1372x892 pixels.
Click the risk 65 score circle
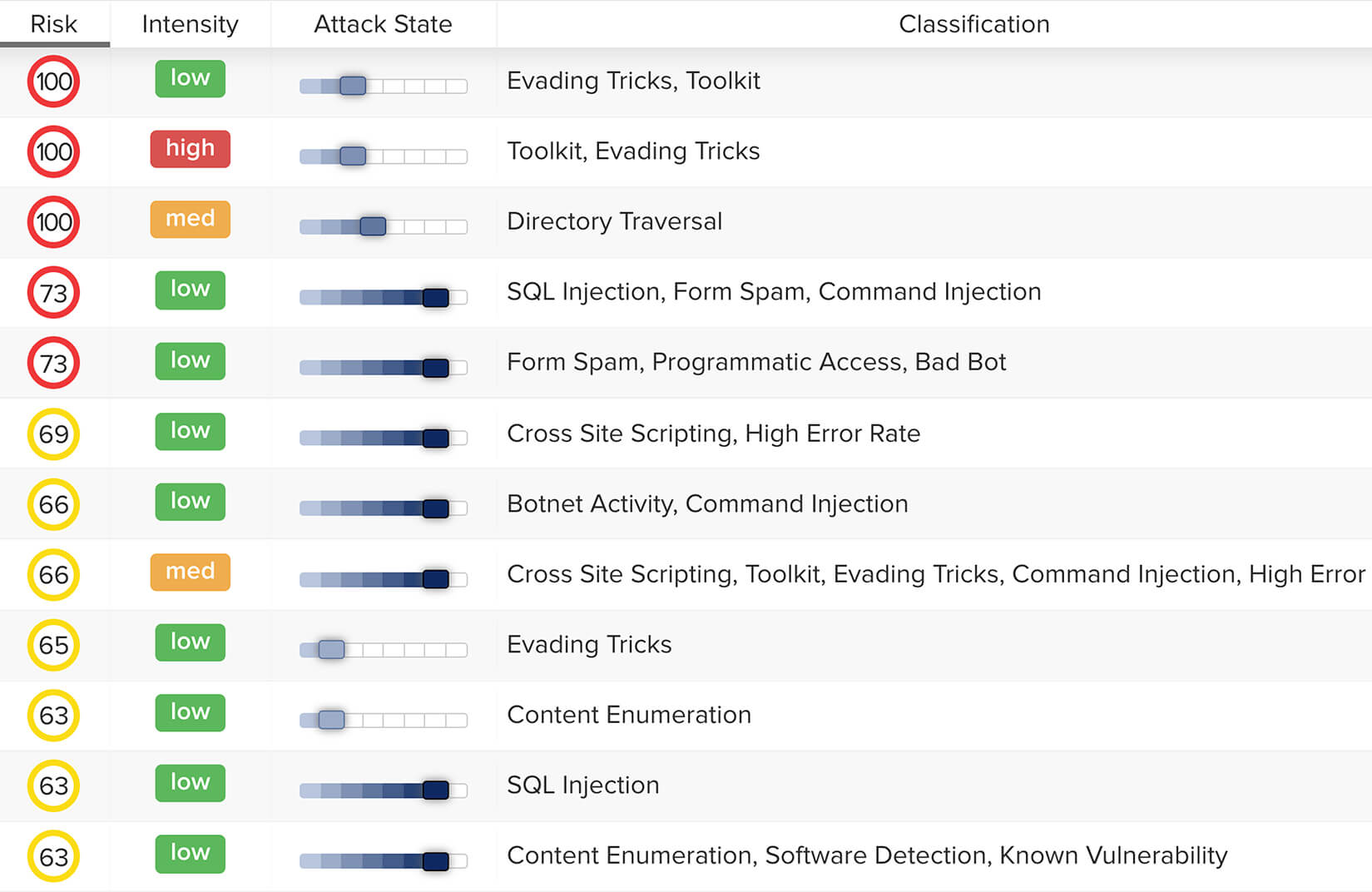54,645
